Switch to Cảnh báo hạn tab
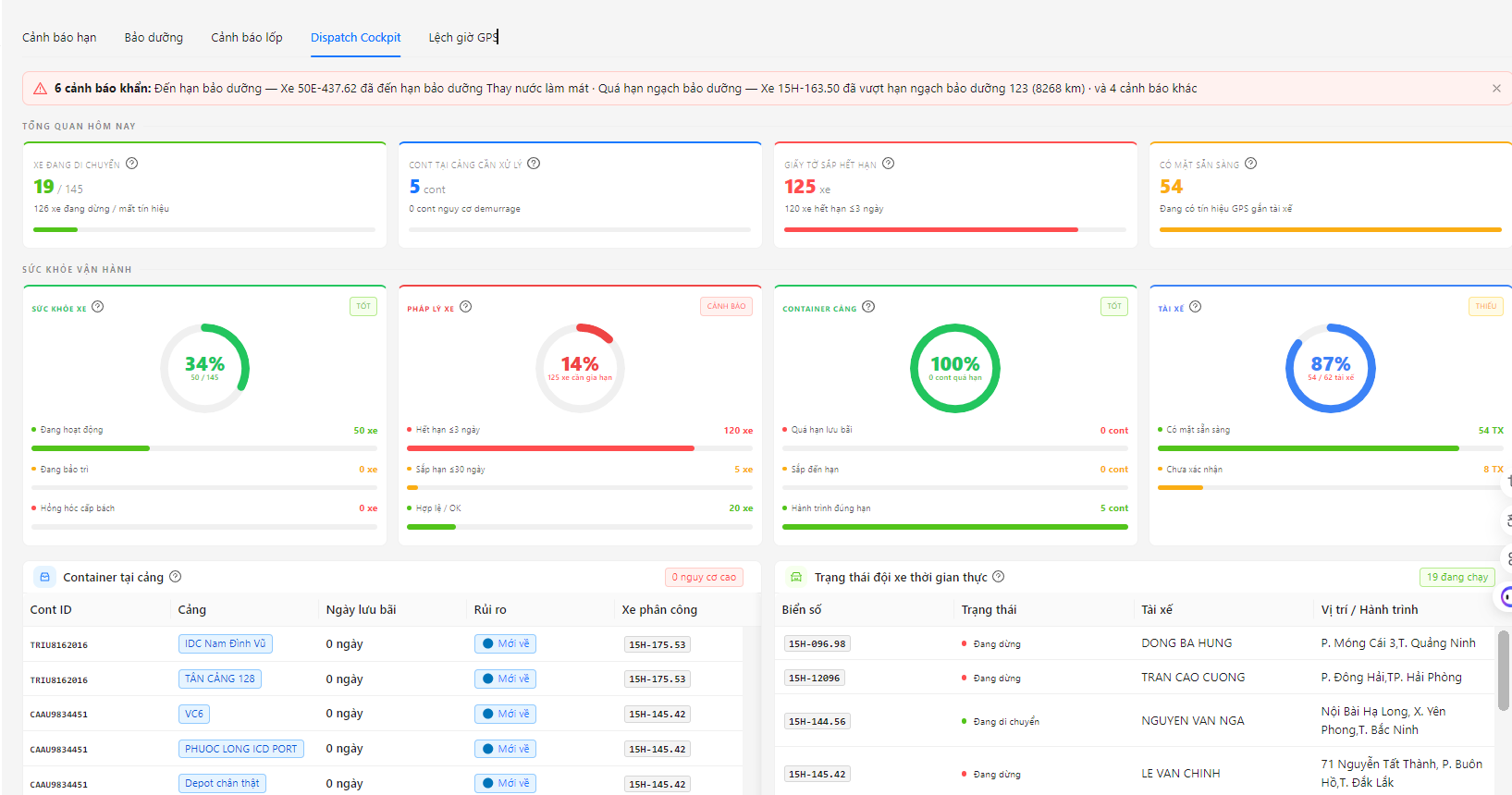The width and height of the screenshot is (1512, 795). [59, 38]
